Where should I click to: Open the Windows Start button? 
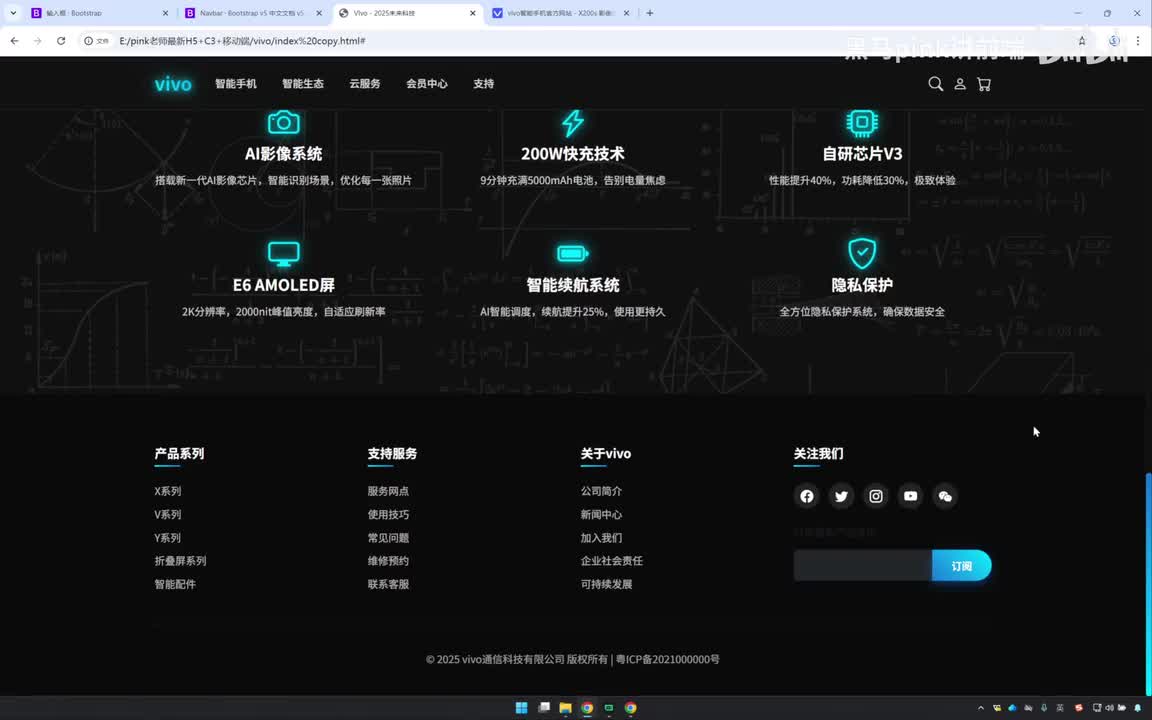point(522,708)
